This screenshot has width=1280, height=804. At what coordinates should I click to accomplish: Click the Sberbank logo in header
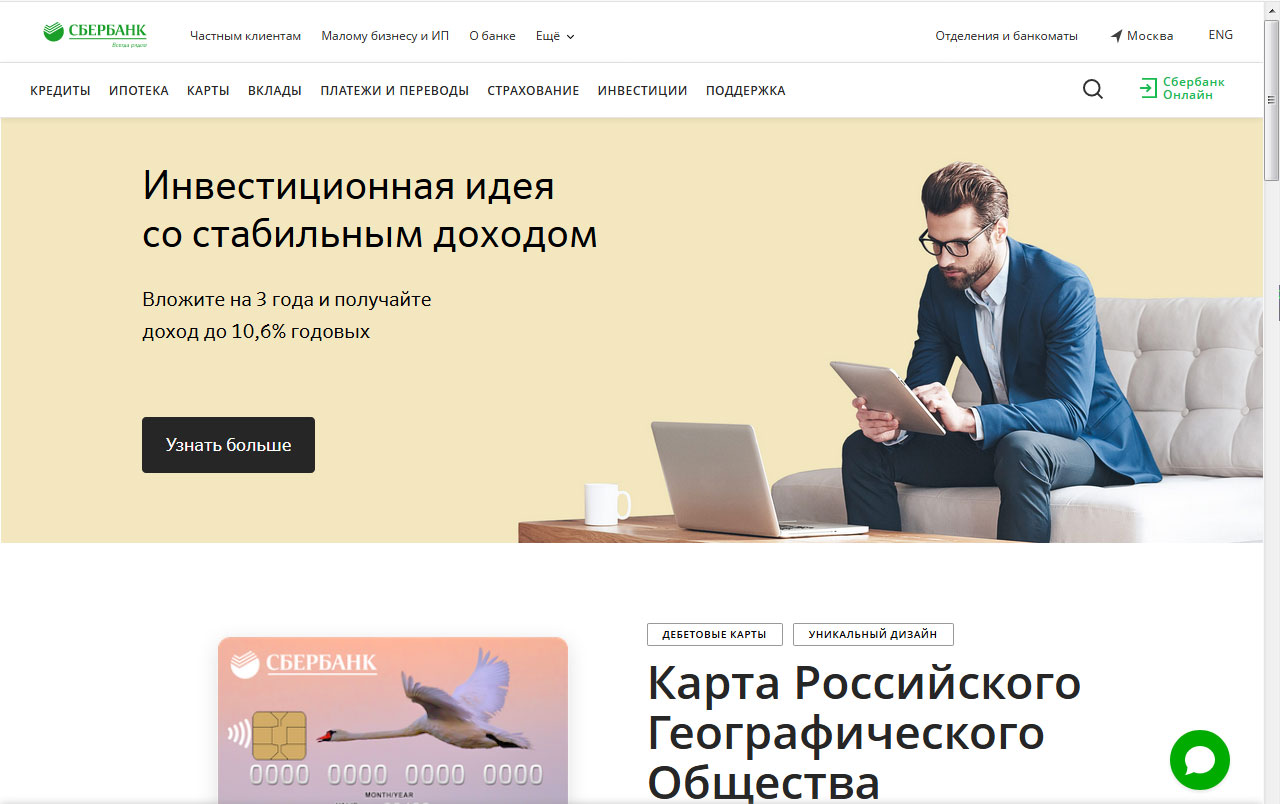95,34
